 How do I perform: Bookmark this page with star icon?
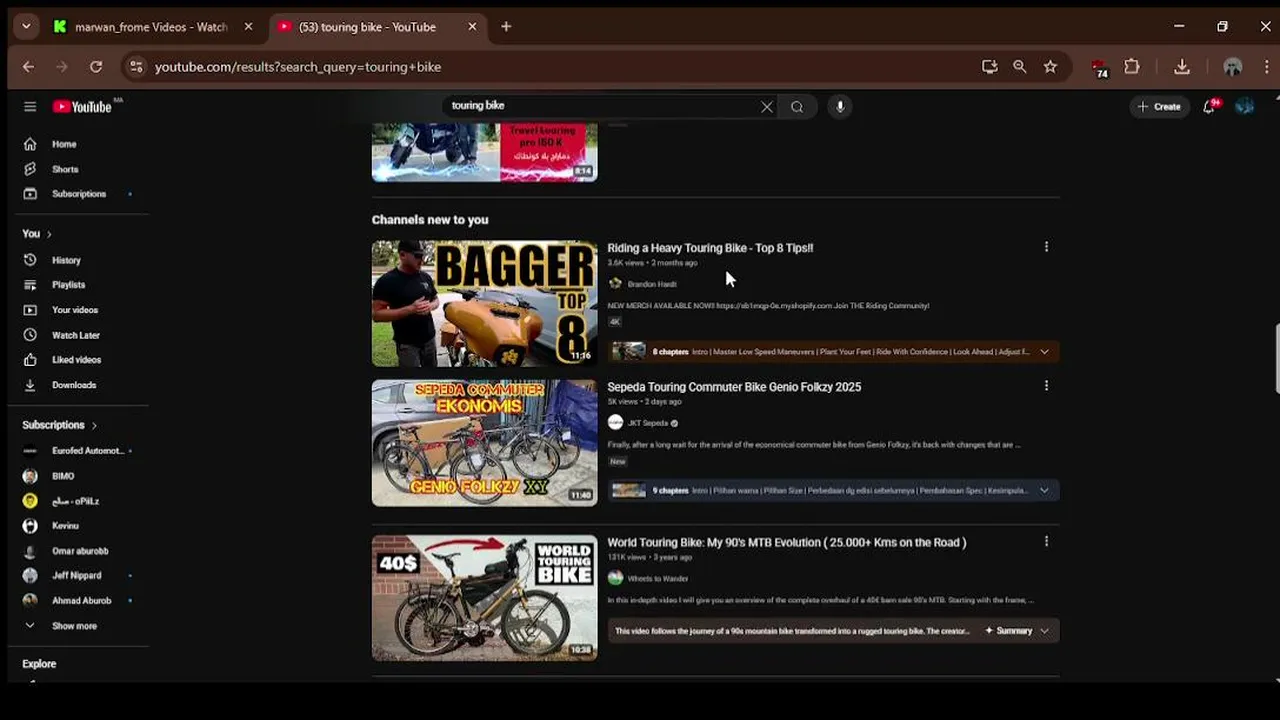[x=1050, y=67]
